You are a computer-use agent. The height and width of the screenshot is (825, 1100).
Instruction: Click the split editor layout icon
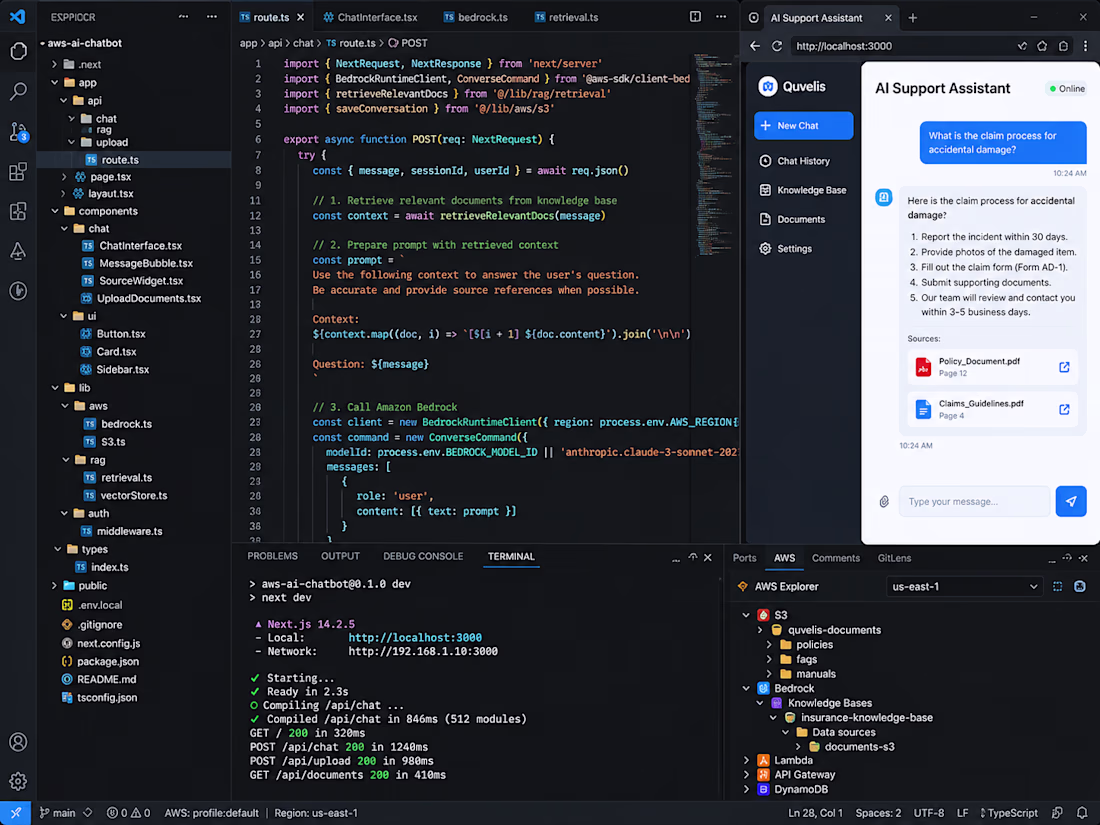[695, 17]
